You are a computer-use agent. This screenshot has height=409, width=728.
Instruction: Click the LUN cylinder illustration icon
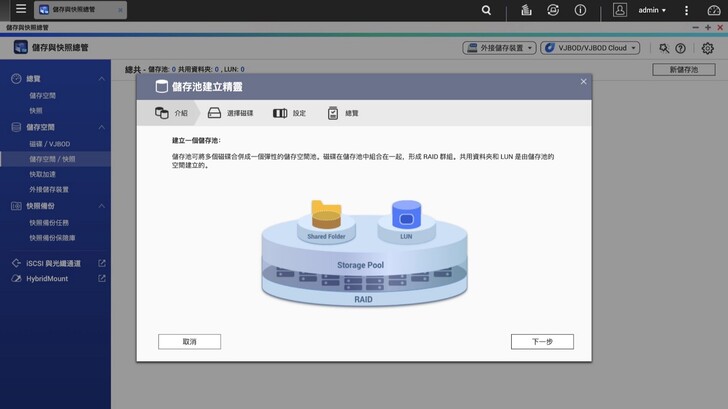tap(406, 214)
